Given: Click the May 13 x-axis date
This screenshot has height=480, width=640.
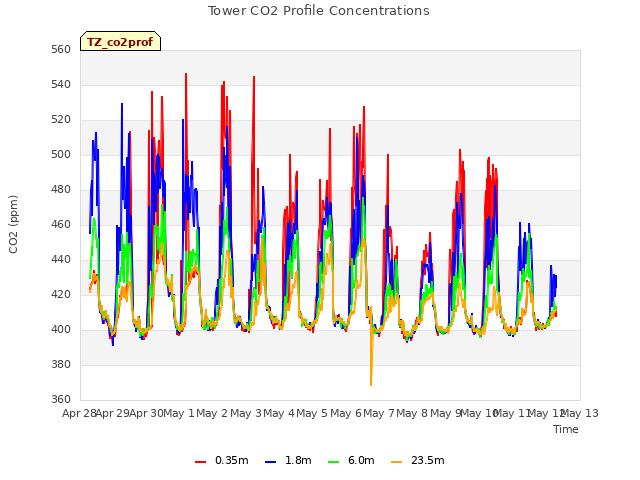Looking at the screenshot, I should click(x=579, y=414).
